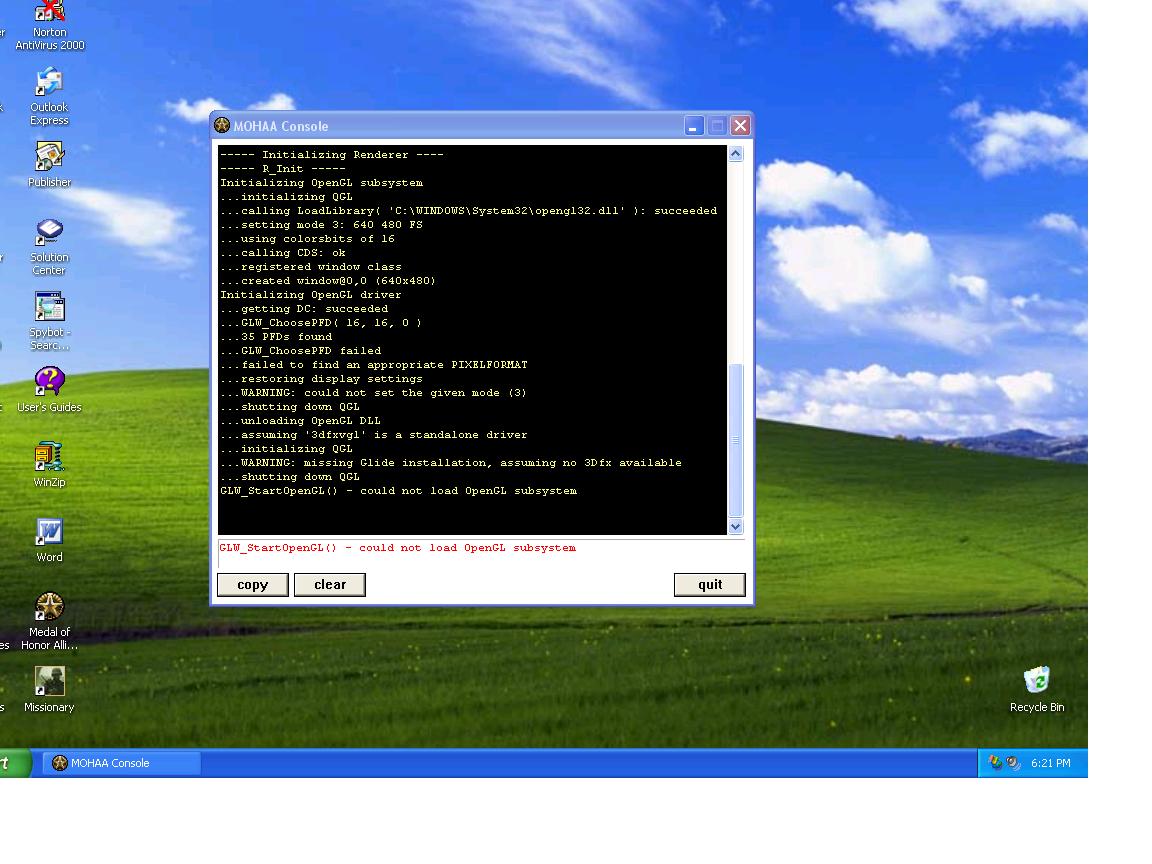Click line '...GLW_ChoosePFD( 16, 16, 0 )'
Screen dimensions: 1152x864
pyautogui.click(x=321, y=323)
